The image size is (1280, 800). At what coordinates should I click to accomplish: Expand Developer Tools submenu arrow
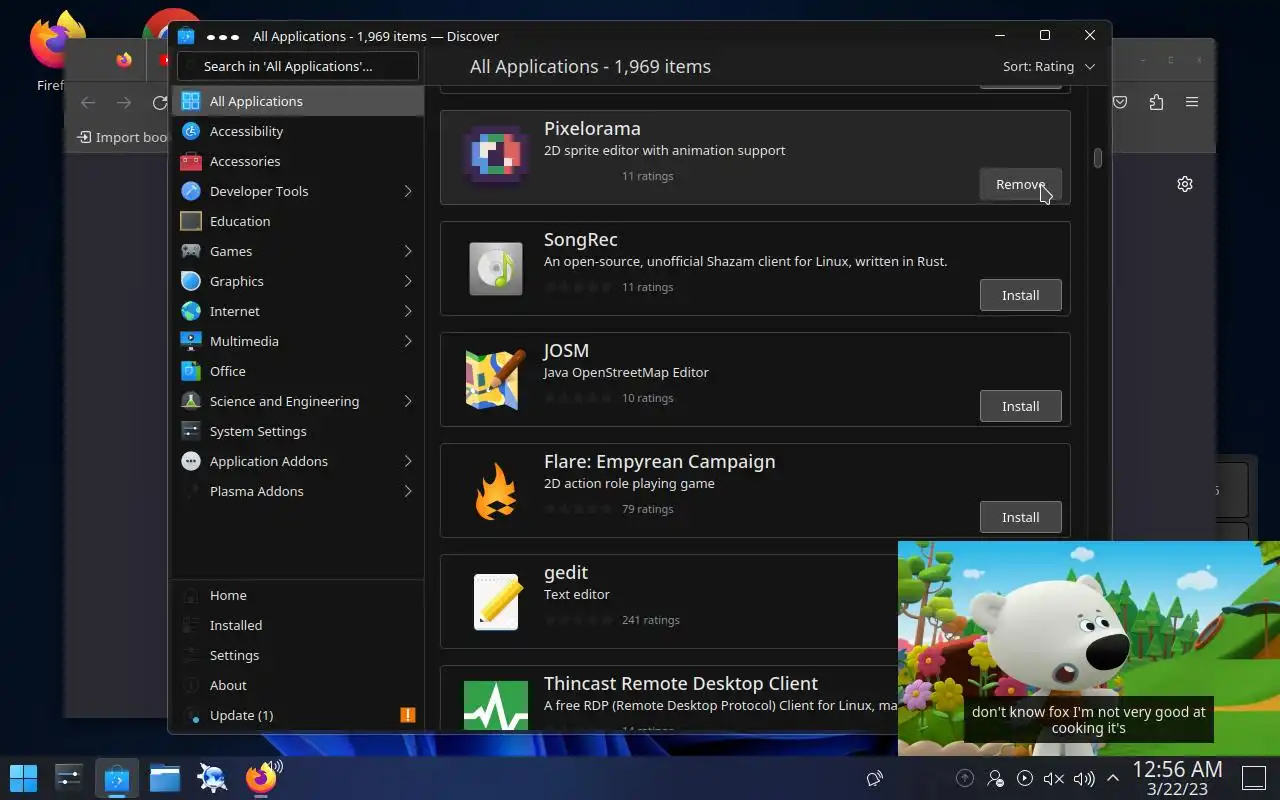(x=408, y=191)
